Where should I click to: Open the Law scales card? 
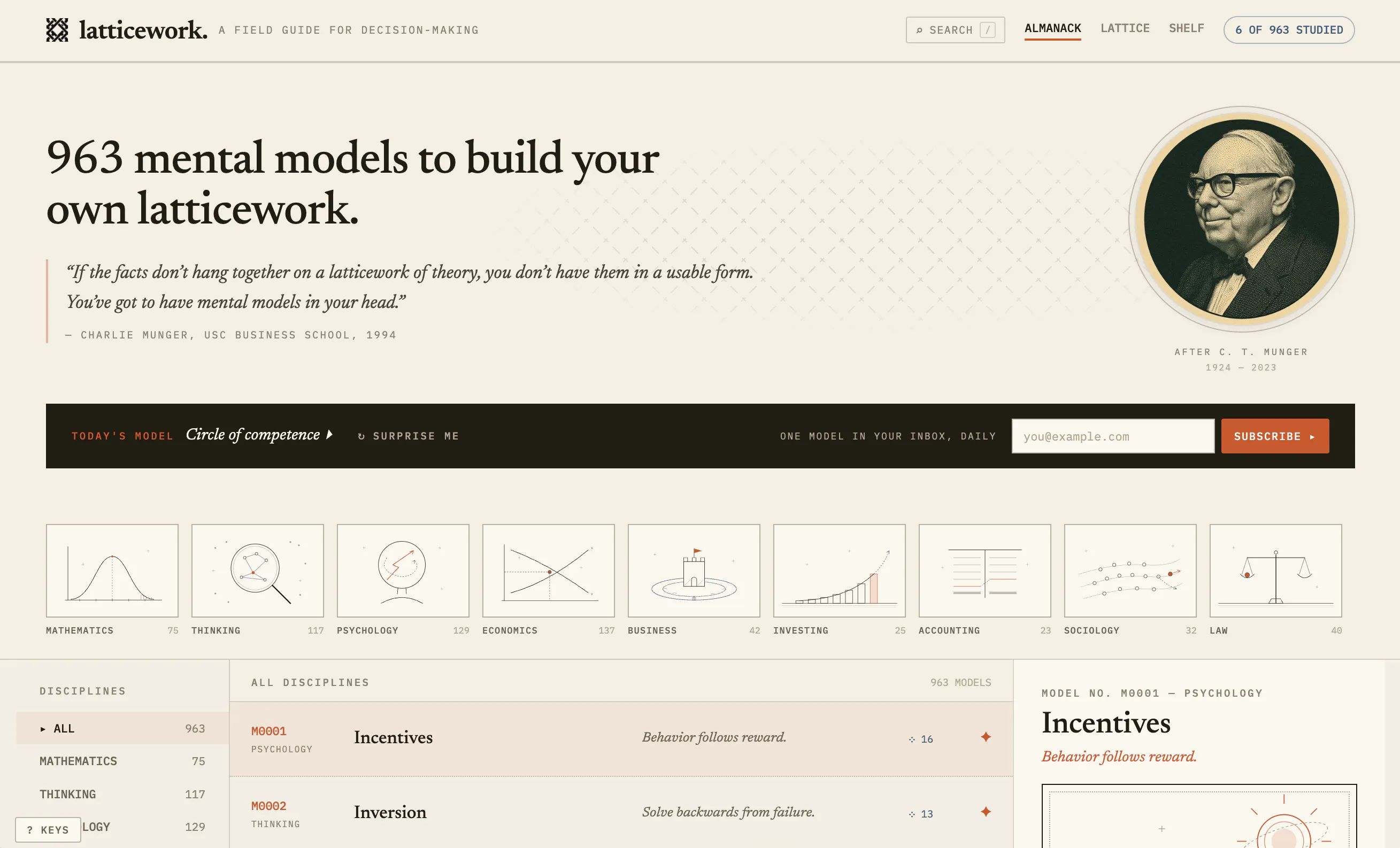coord(1275,571)
